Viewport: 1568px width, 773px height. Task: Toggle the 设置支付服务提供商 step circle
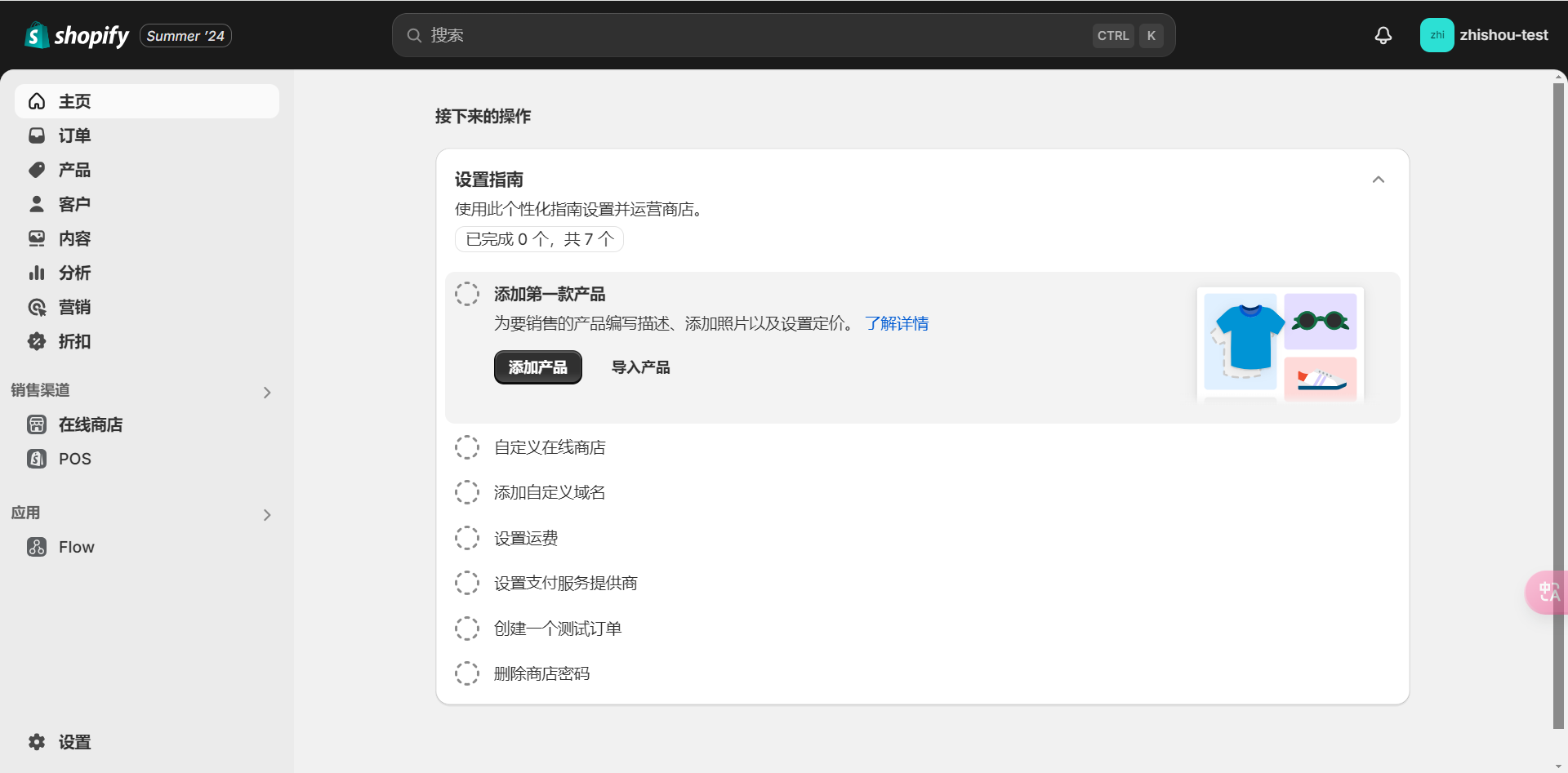click(467, 583)
